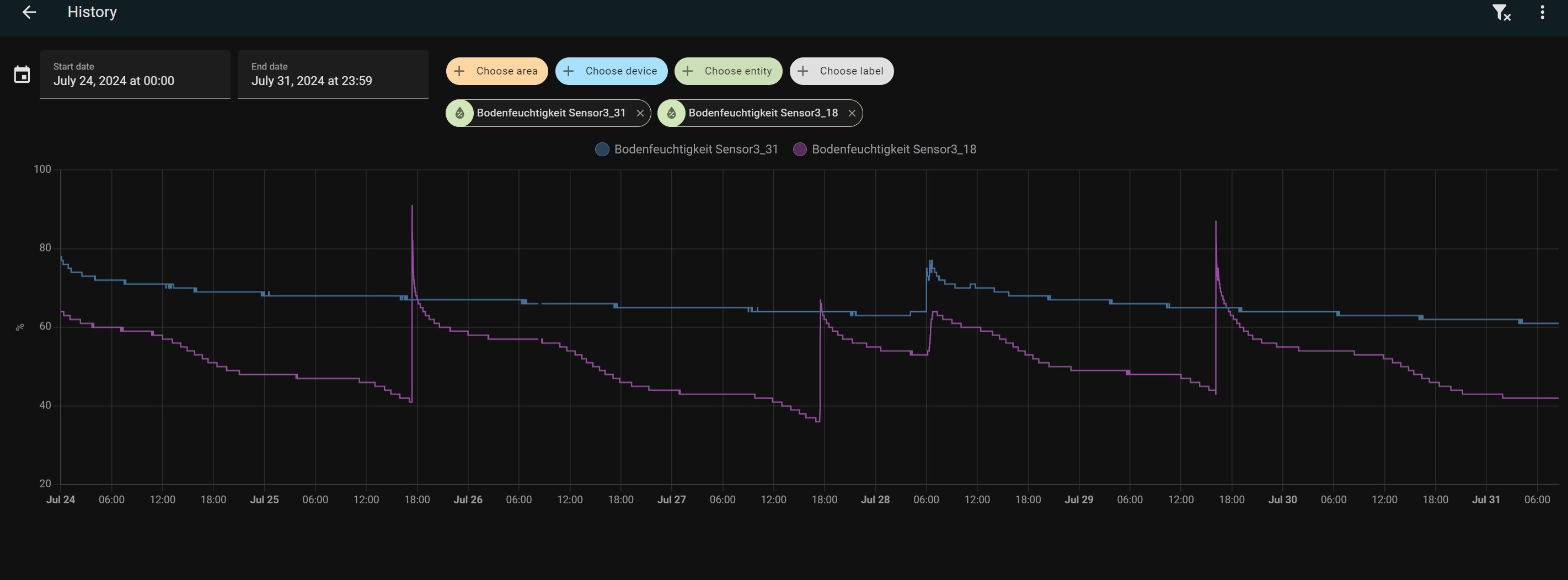
Task: Open the Choose device picker
Action: (611, 71)
